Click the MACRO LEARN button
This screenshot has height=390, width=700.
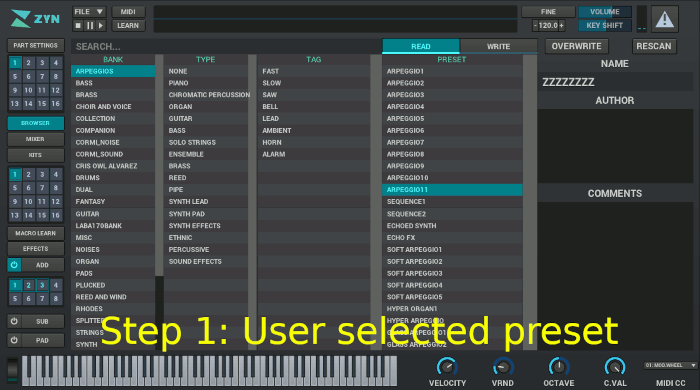36,233
